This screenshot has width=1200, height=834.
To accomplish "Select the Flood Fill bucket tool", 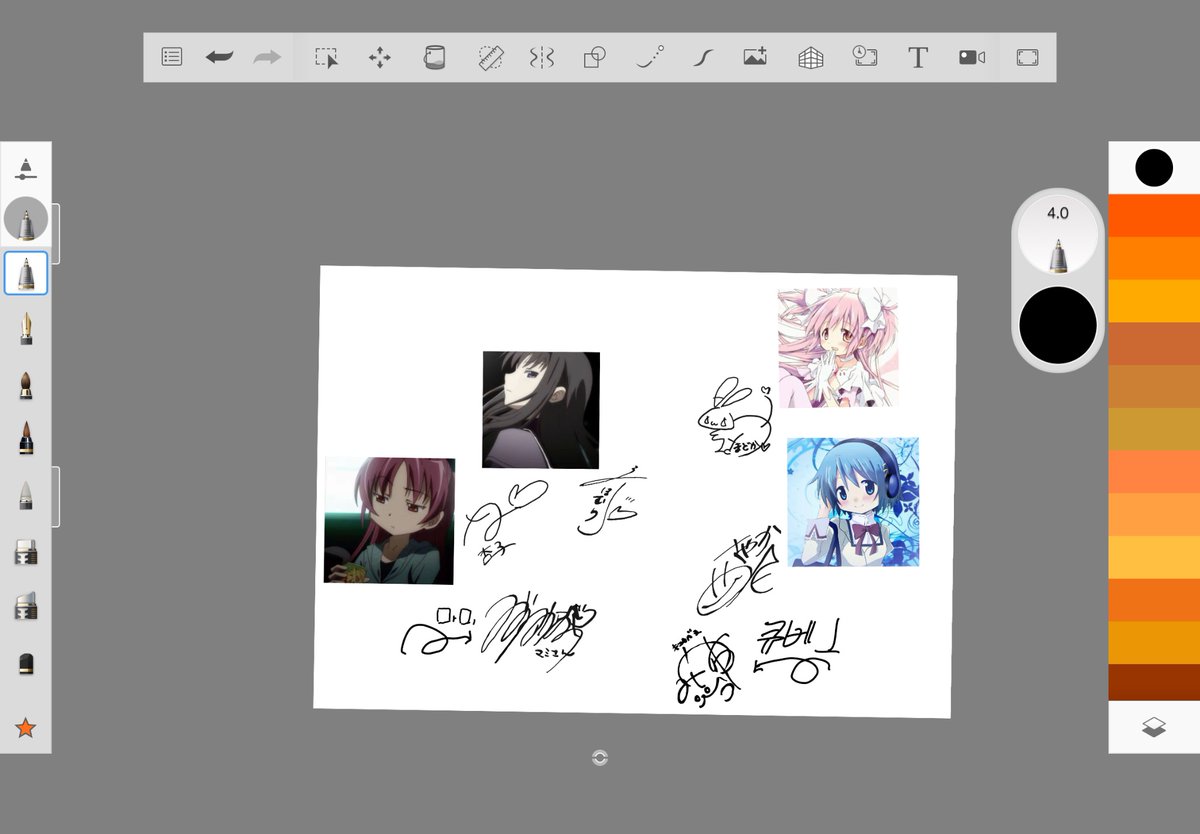I will pyautogui.click(x=434, y=57).
